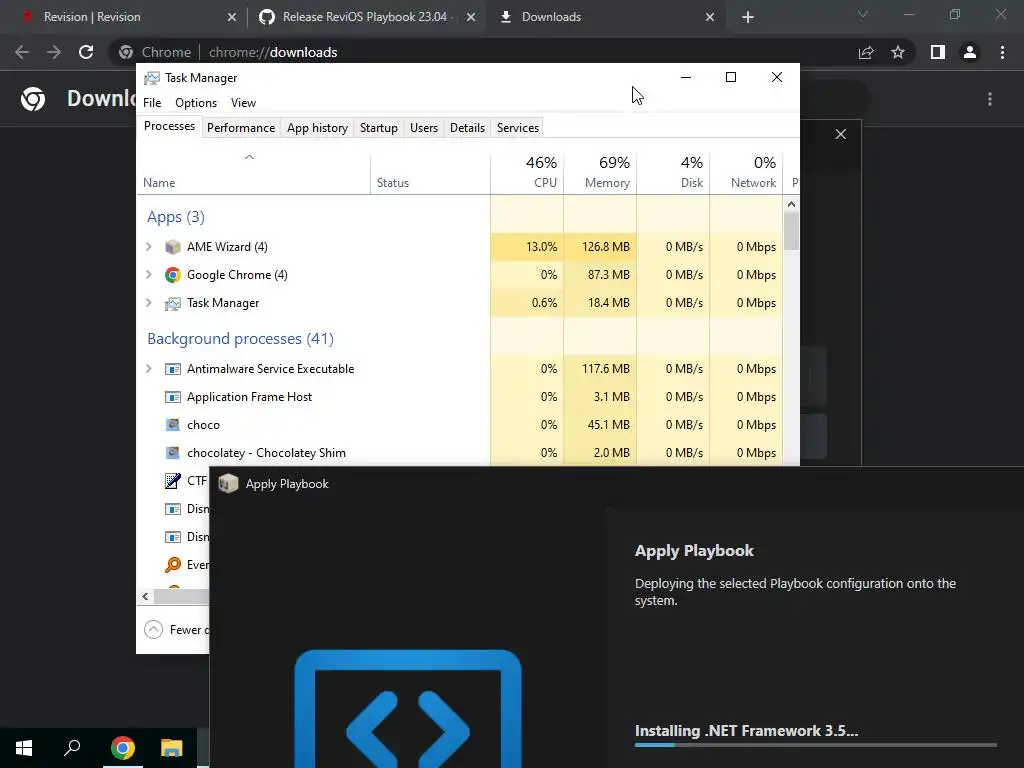Open the File menu in Task Manager
Image resolution: width=1024 pixels, height=768 pixels.
152,103
